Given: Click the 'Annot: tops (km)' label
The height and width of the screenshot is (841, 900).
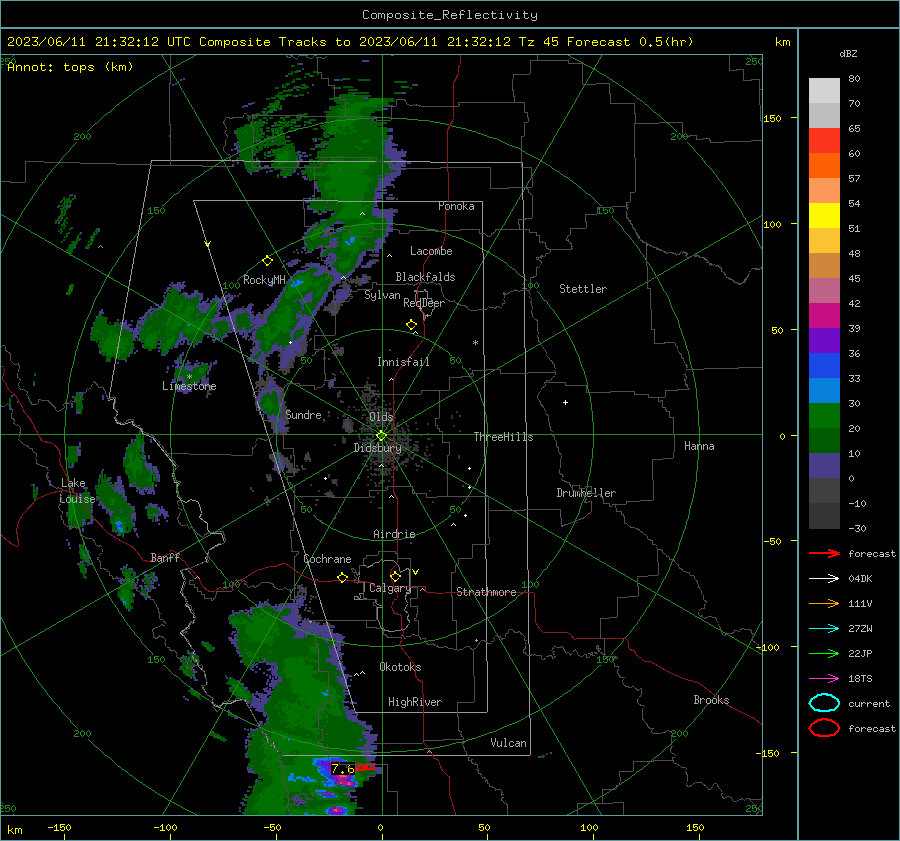Looking at the screenshot, I should [70, 67].
